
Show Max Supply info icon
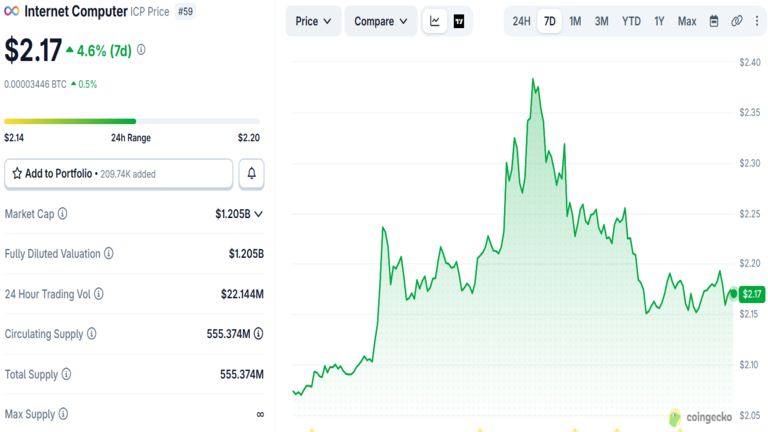click(63, 414)
